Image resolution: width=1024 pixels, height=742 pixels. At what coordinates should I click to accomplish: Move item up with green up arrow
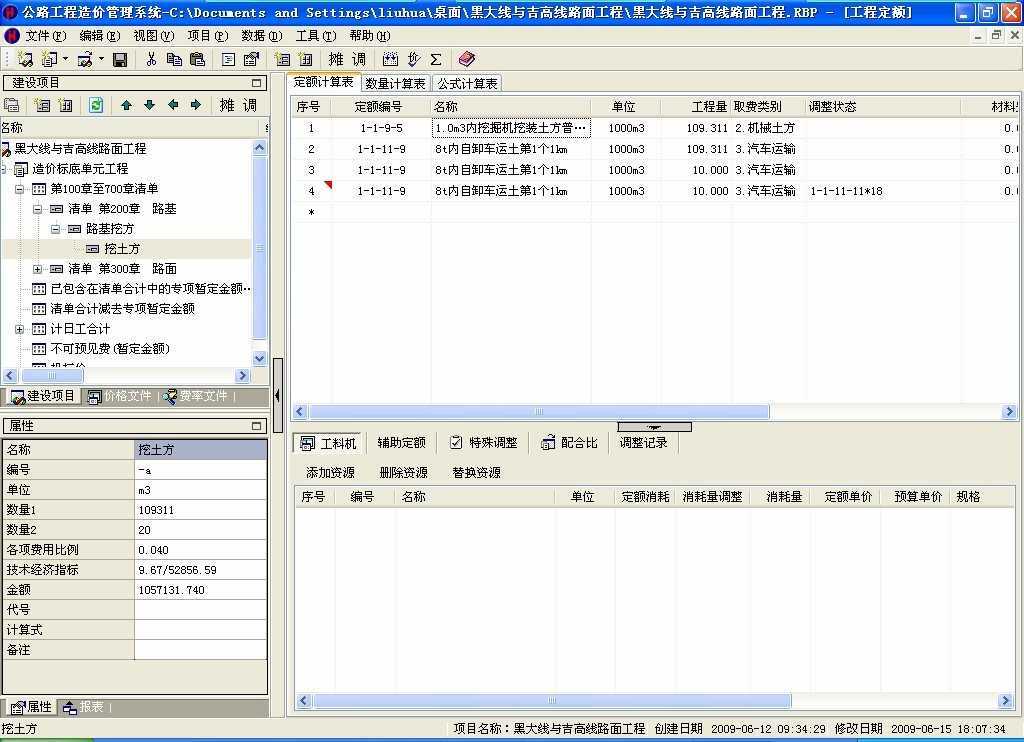127,105
